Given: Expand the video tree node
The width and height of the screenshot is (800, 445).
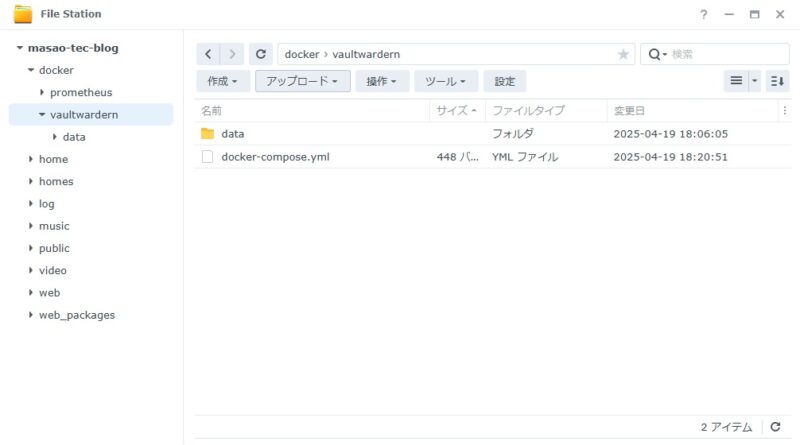Looking at the screenshot, I should (x=31, y=270).
